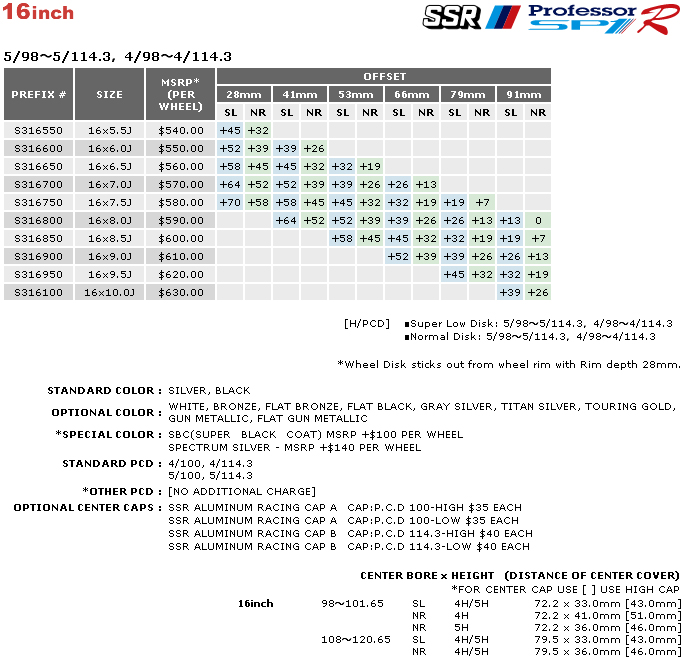Click the 16×5.5J size cell
The height and width of the screenshot is (660, 685).
click(110, 130)
